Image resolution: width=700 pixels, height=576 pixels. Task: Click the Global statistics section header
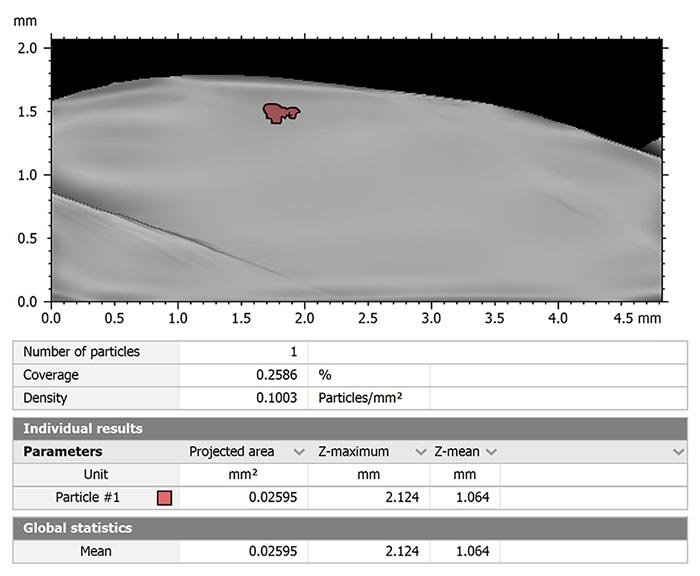click(x=350, y=528)
